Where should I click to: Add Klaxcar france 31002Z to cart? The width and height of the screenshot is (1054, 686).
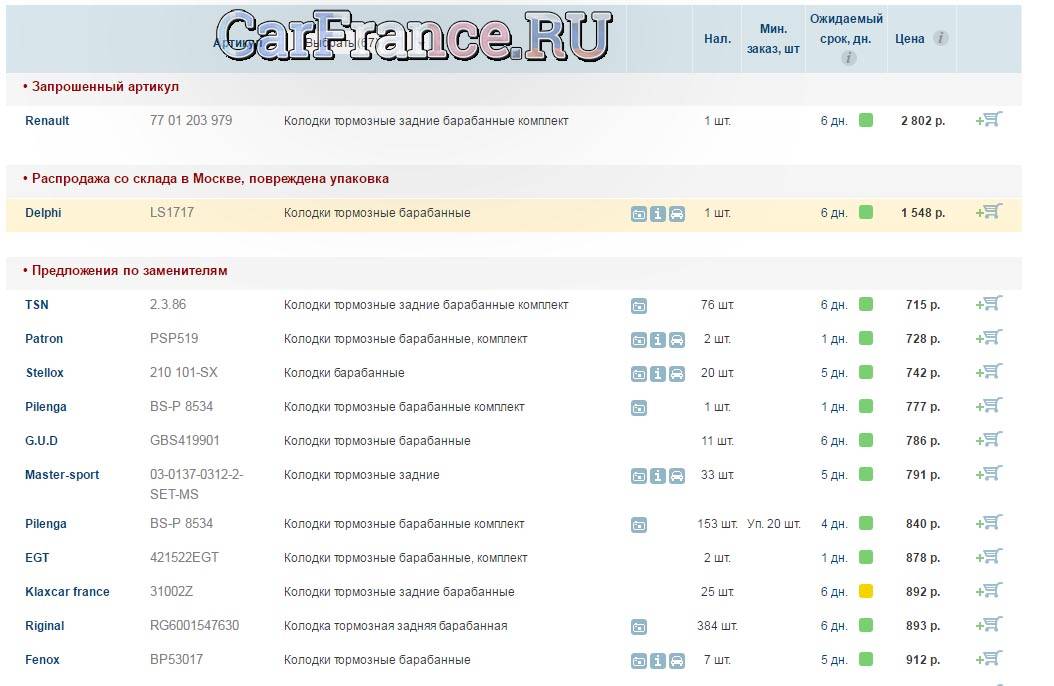pos(989,591)
